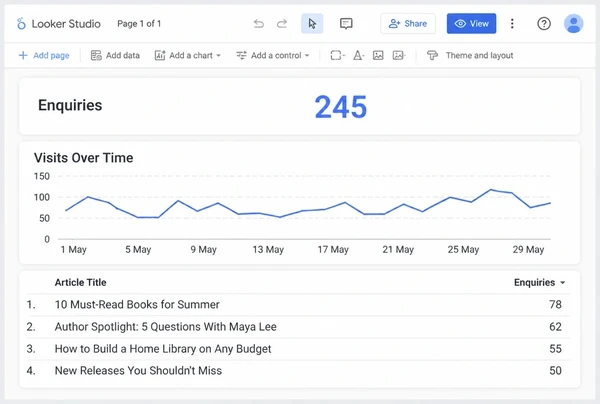Select the Enquiries scorecard value 245
Viewport: 600px width, 404px height.
[341, 107]
